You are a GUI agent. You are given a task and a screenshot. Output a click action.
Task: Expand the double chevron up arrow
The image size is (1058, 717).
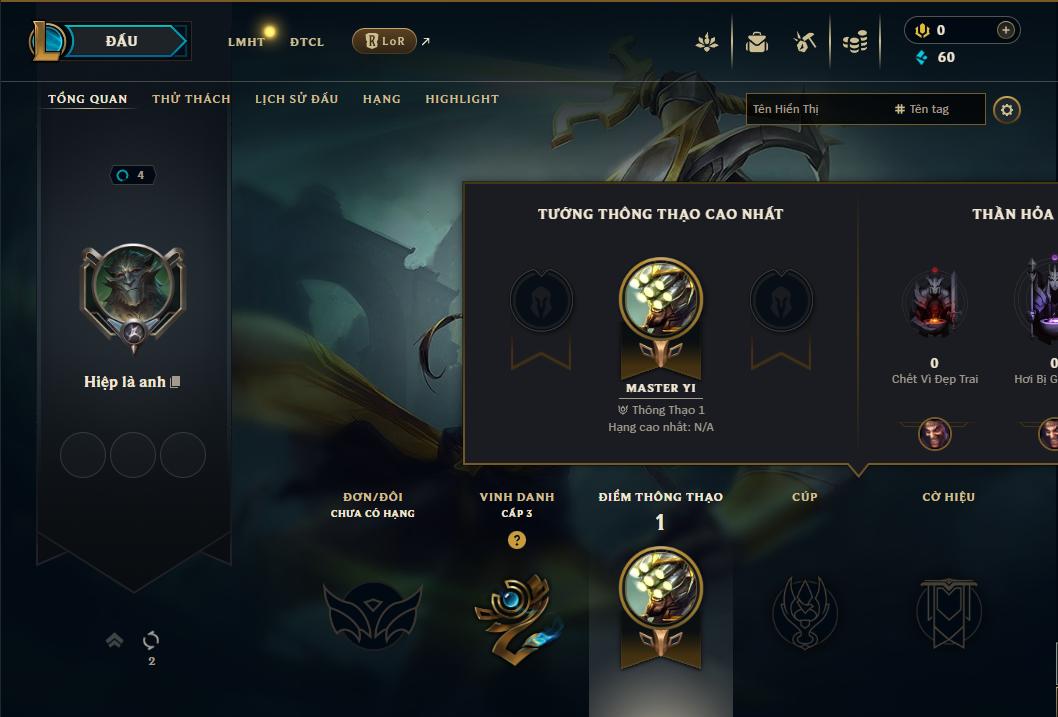coord(115,639)
